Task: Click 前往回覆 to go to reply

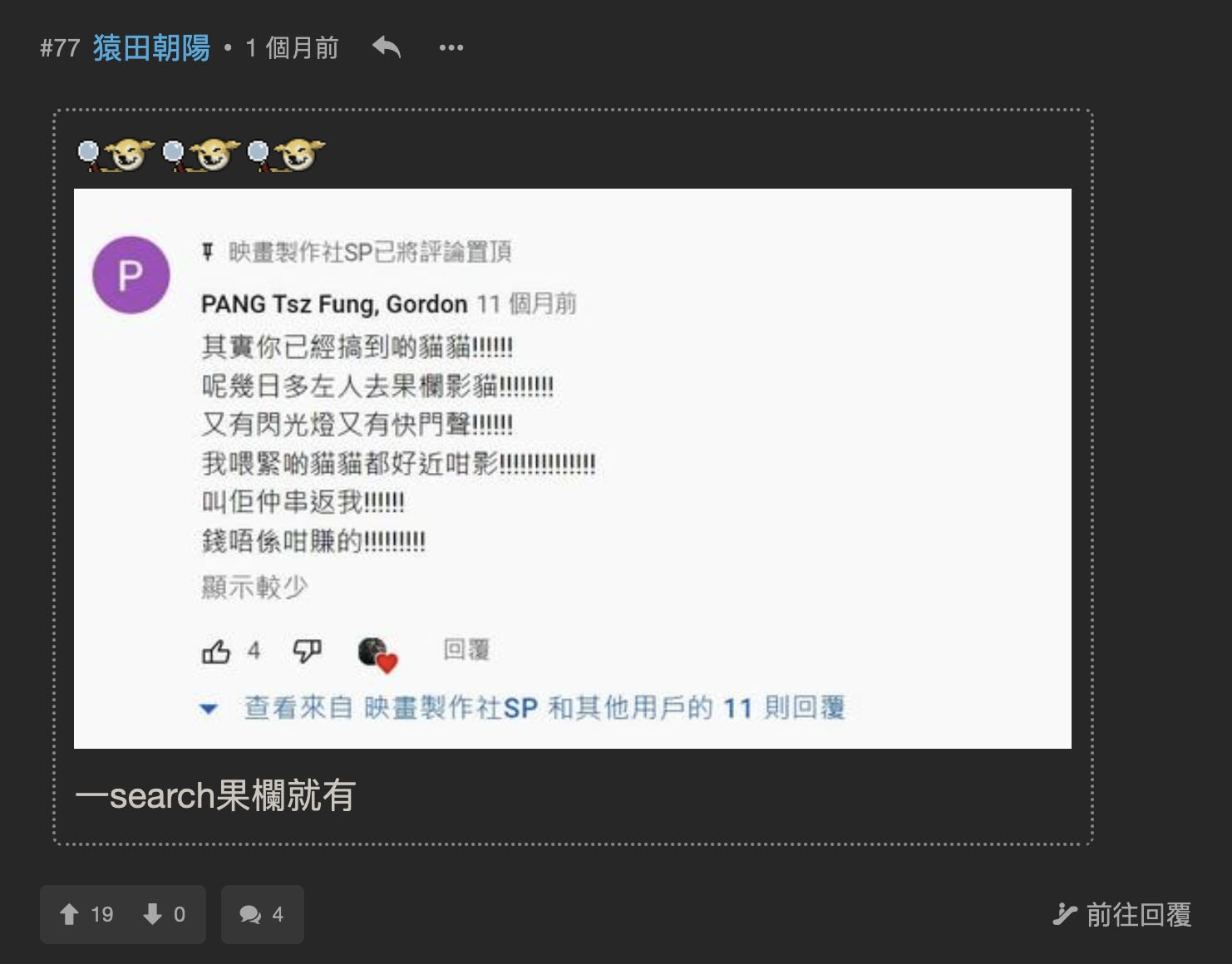Action: [1122, 914]
